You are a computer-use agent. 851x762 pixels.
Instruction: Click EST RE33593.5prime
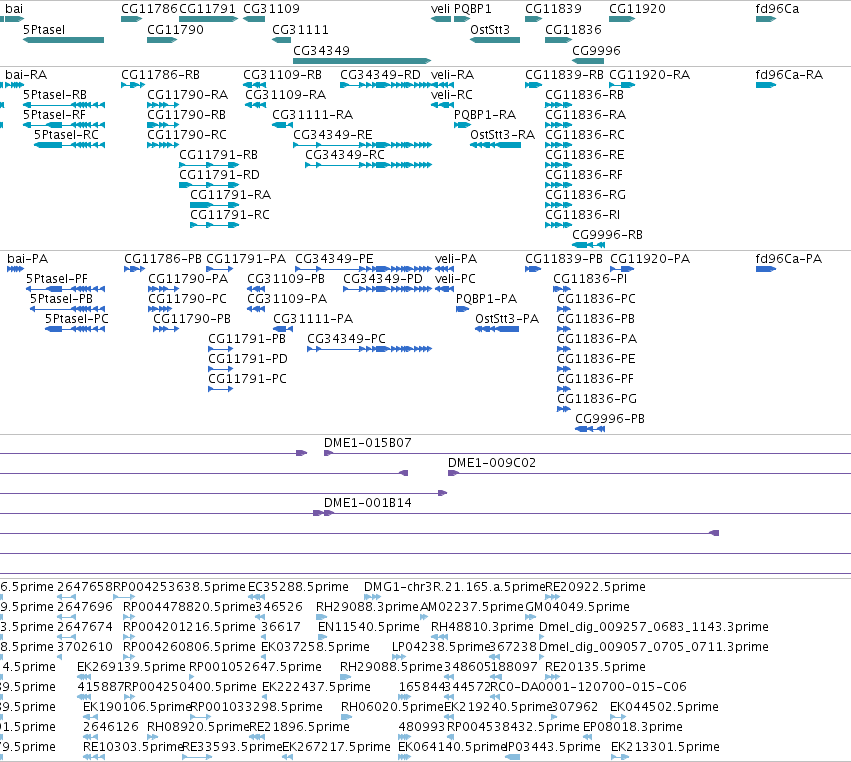[197, 757]
